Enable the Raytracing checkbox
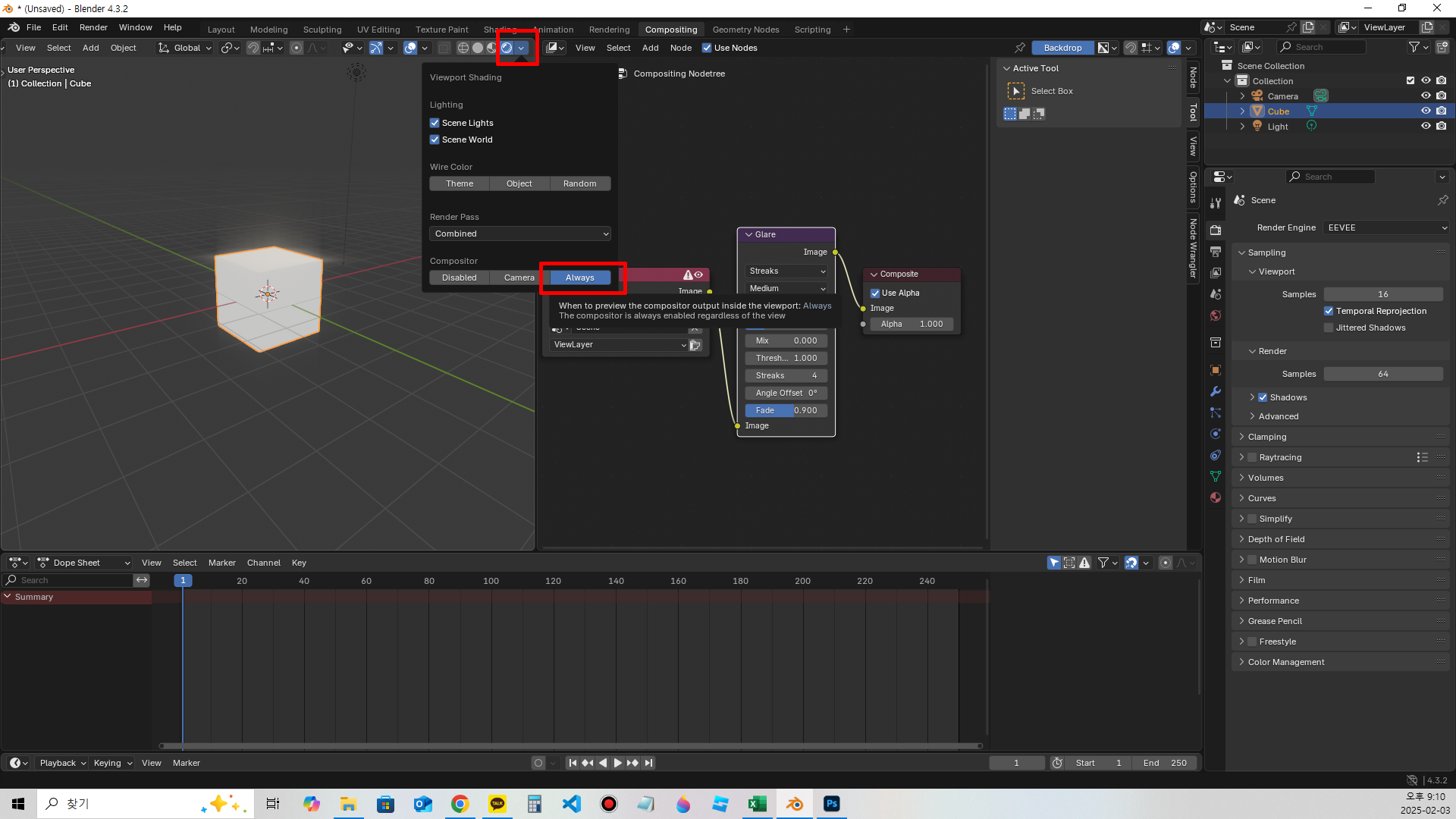 tap(1252, 457)
